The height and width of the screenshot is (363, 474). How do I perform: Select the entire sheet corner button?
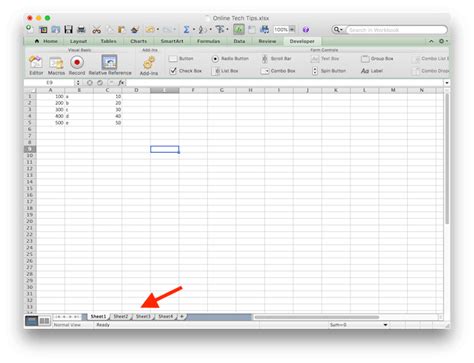(x=30, y=90)
